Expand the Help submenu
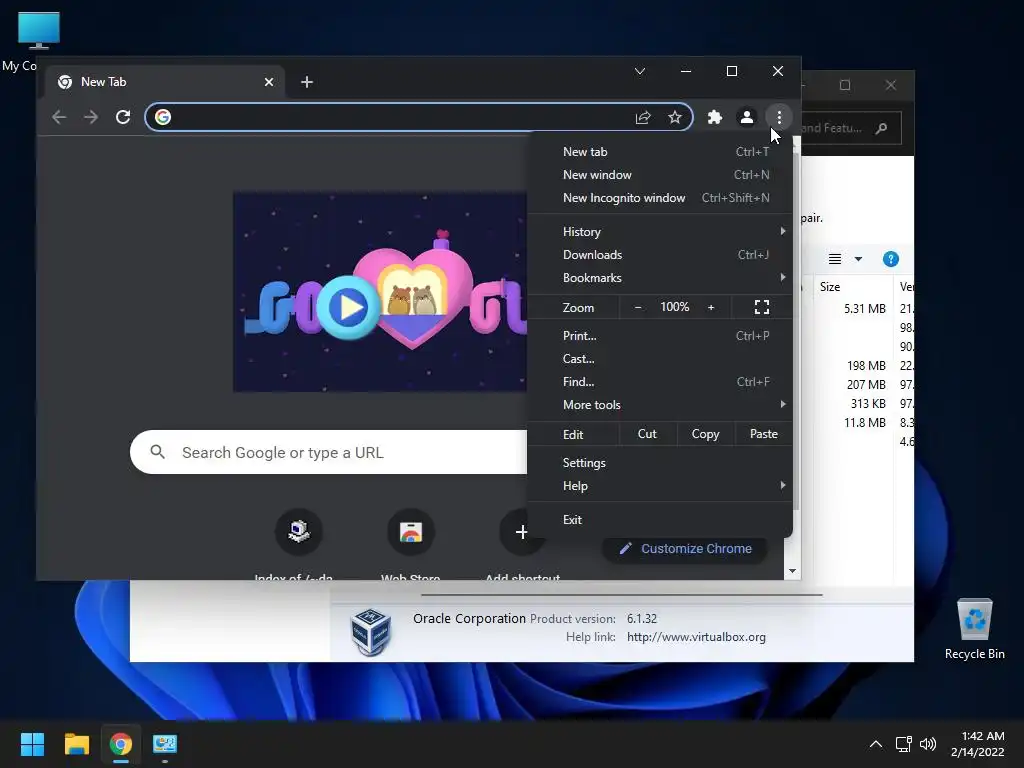Viewport: 1024px width, 768px height. pyautogui.click(x=660, y=486)
